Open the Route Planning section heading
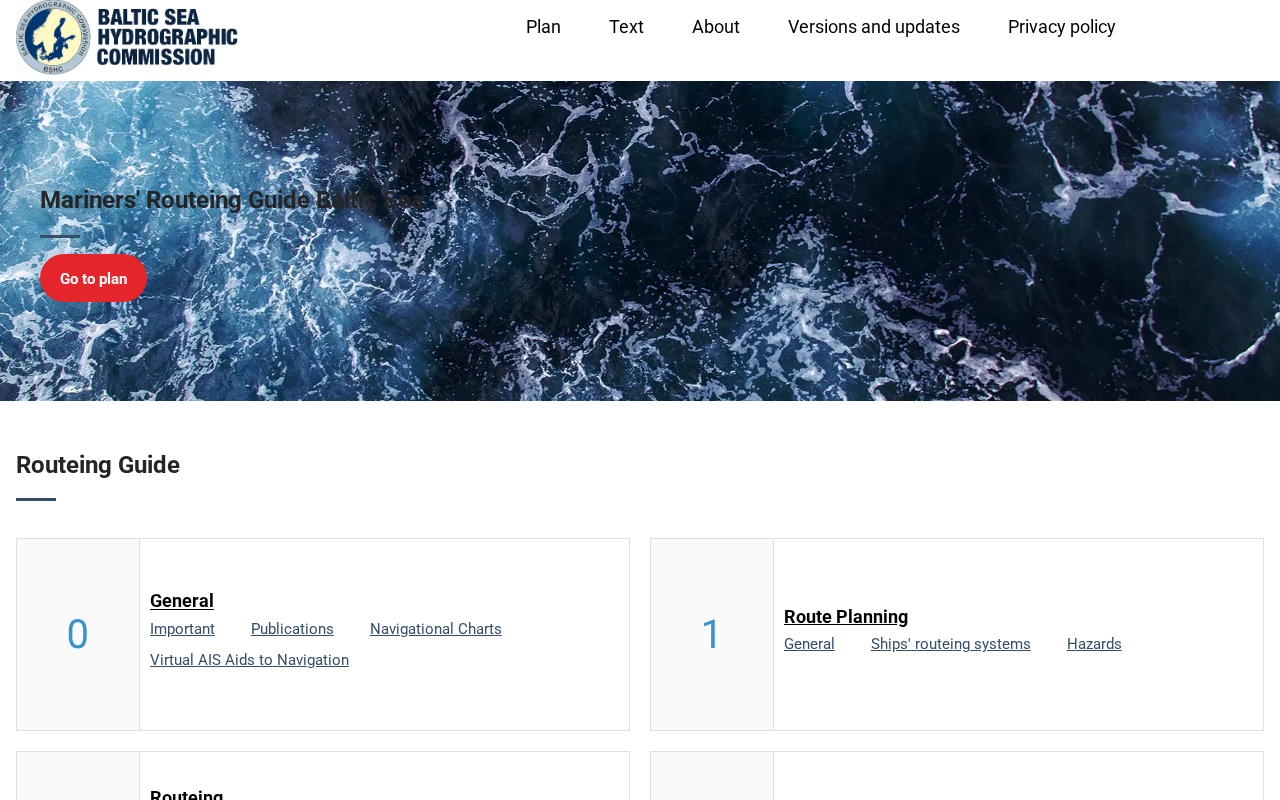The image size is (1280, 800). [x=846, y=617]
